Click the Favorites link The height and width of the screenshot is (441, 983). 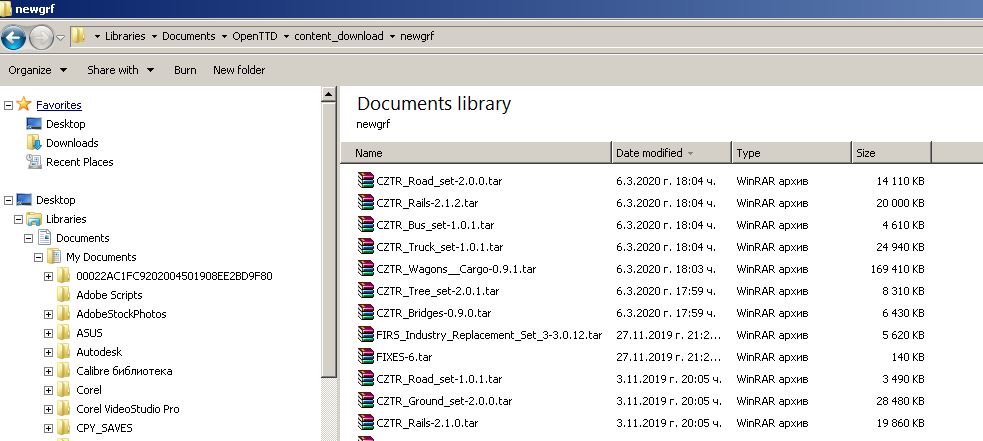point(59,105)
